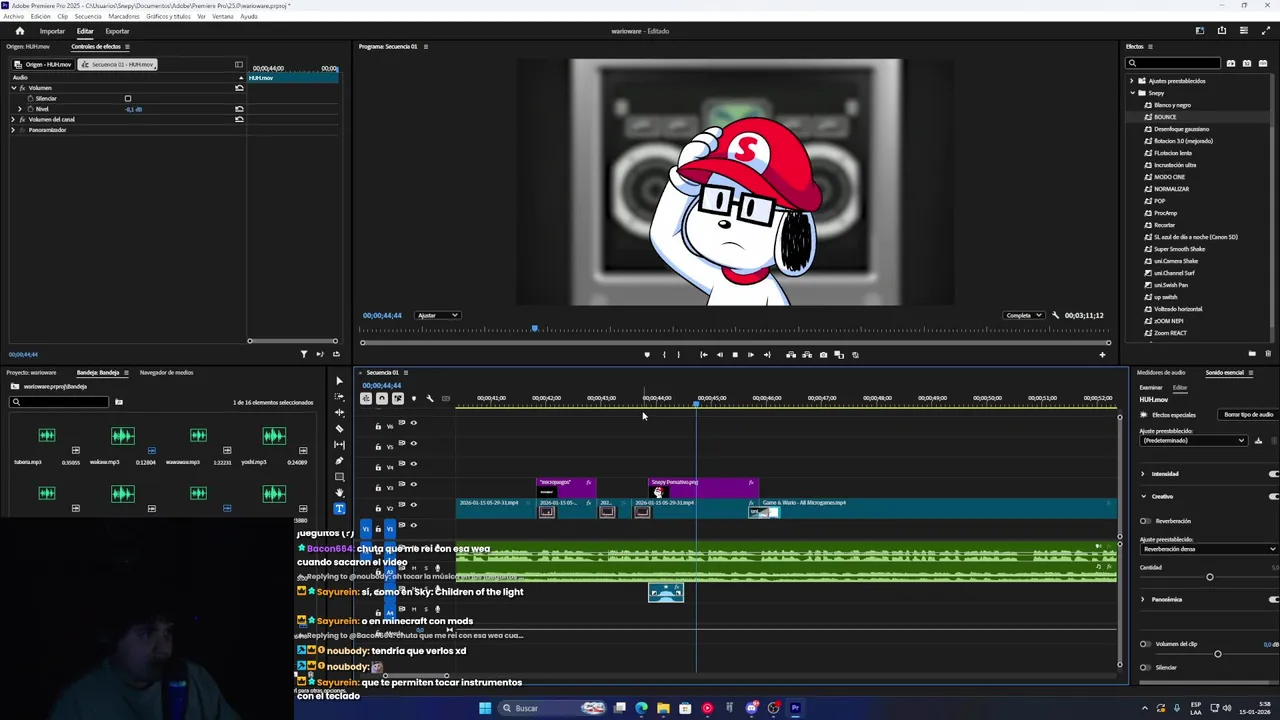The image size is (1280, 720).
Task: Toggle Linked Selection in timeline header
Action: (x=398, y=399)
